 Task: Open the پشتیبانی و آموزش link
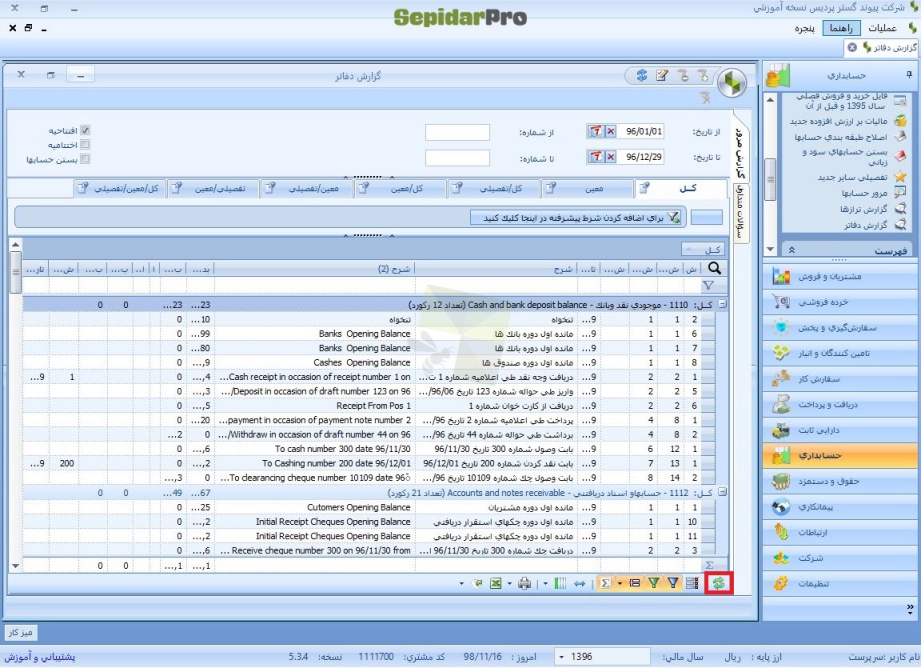point(40,657)
